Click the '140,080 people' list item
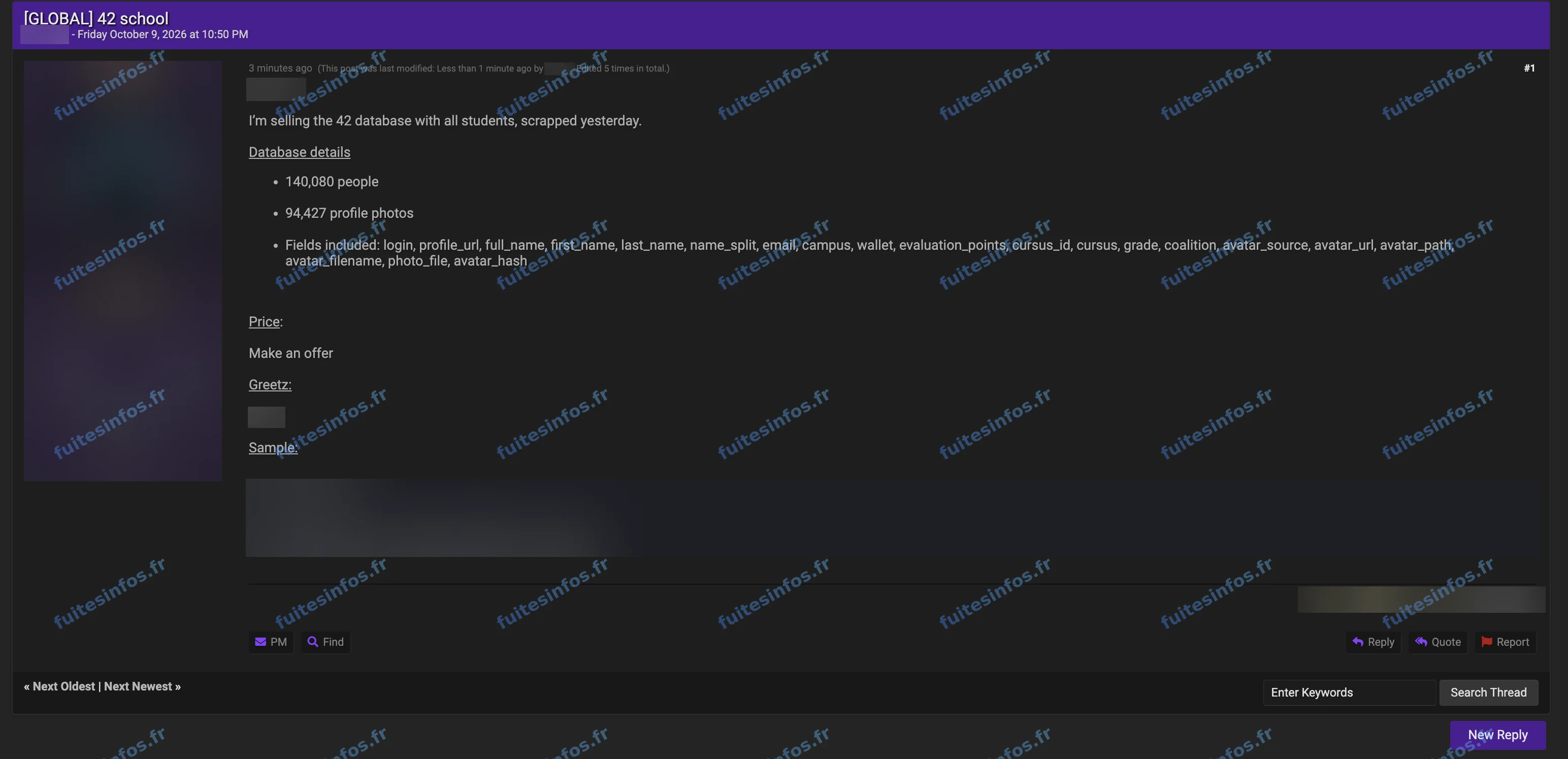1568x759 pixels. click(332, 181)
